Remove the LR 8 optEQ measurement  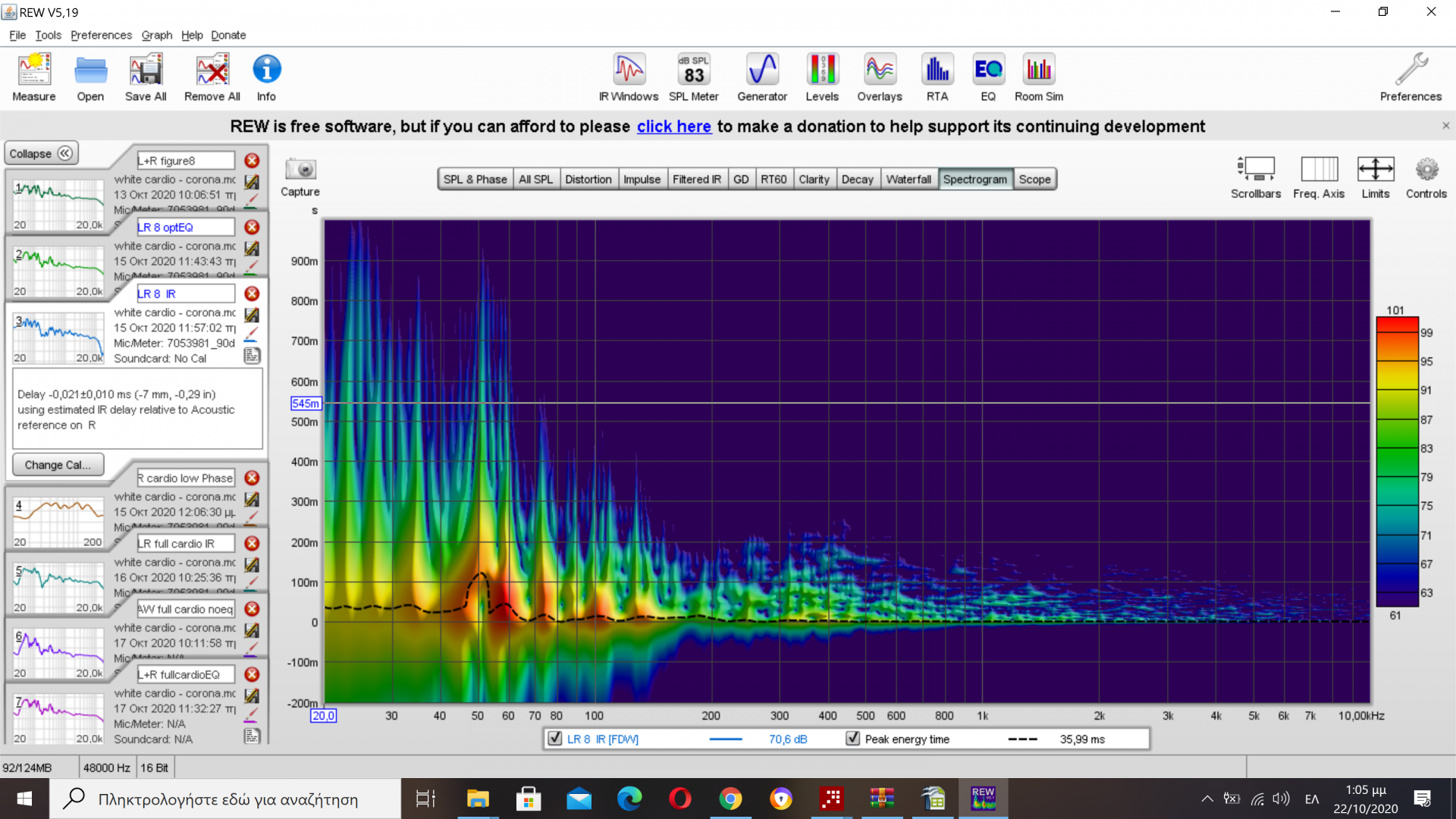coord(252,227)
